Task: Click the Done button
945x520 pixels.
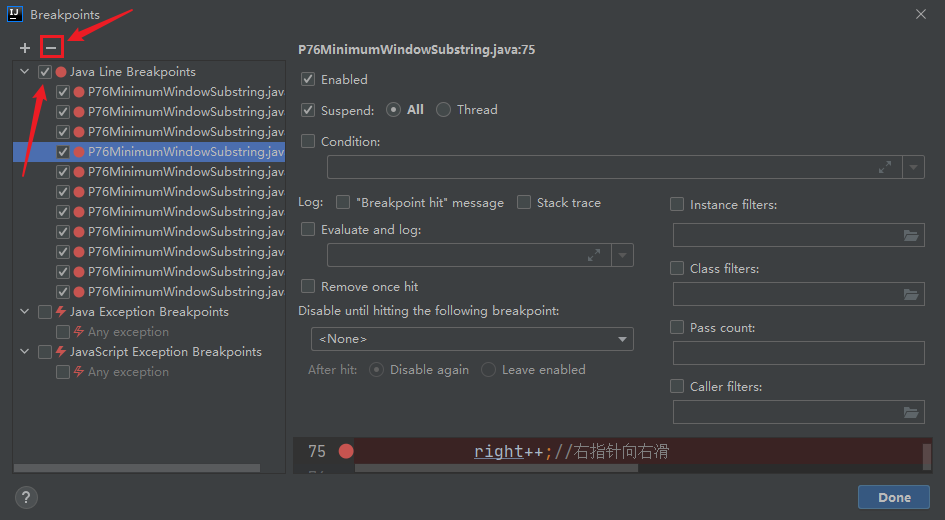Action: coord(893,497)
